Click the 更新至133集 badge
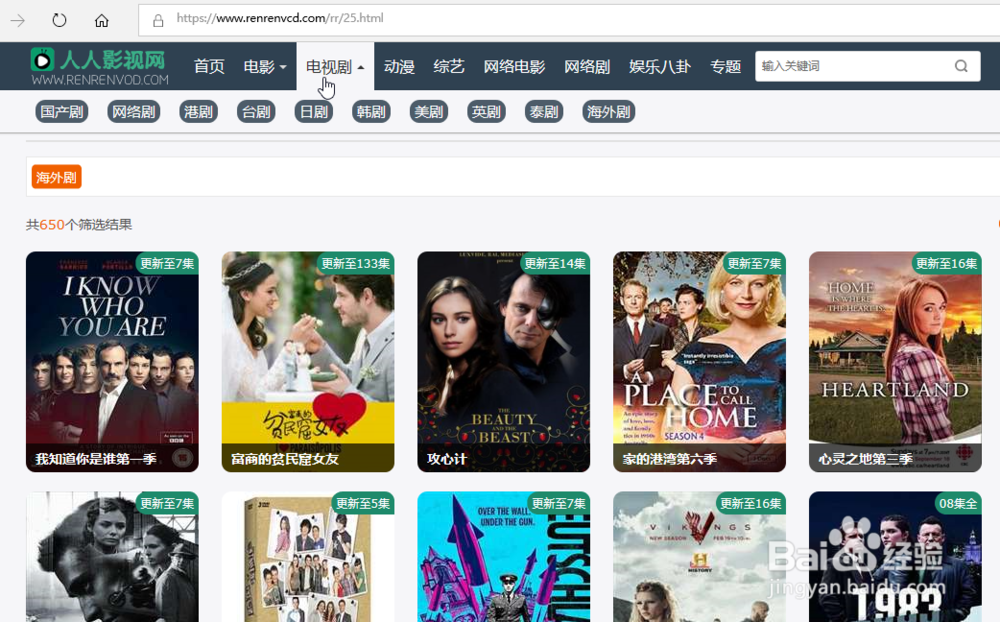1000x622 pixels. pos(356,263)
